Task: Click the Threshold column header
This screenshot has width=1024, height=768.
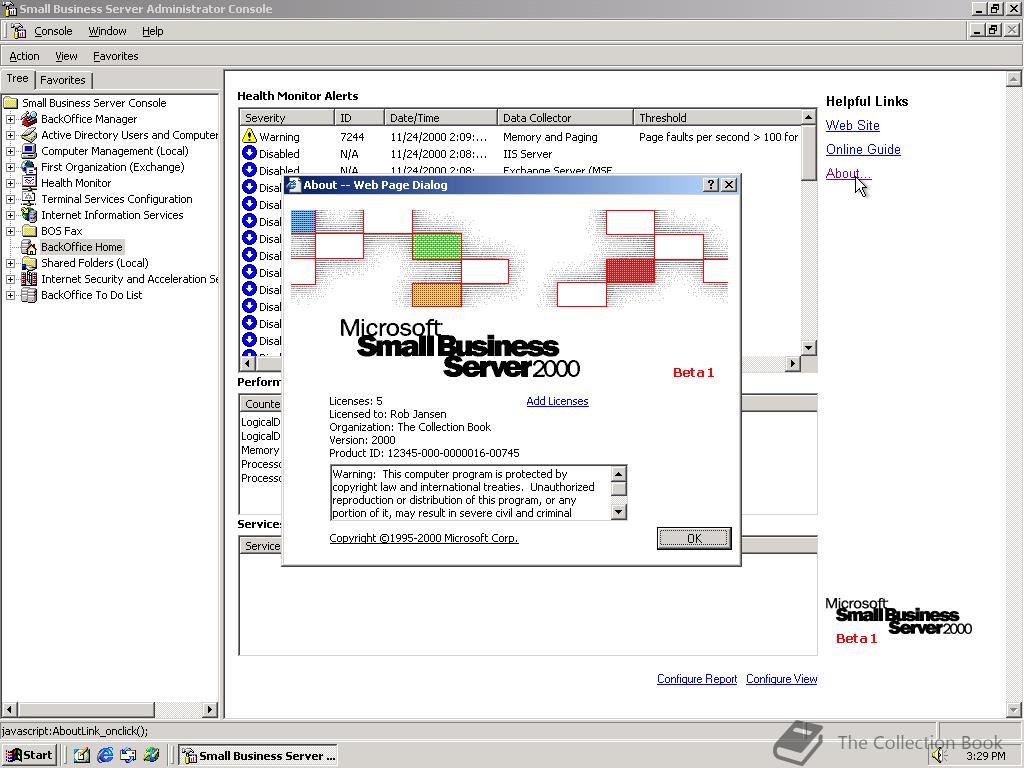Action: point(717,118)
